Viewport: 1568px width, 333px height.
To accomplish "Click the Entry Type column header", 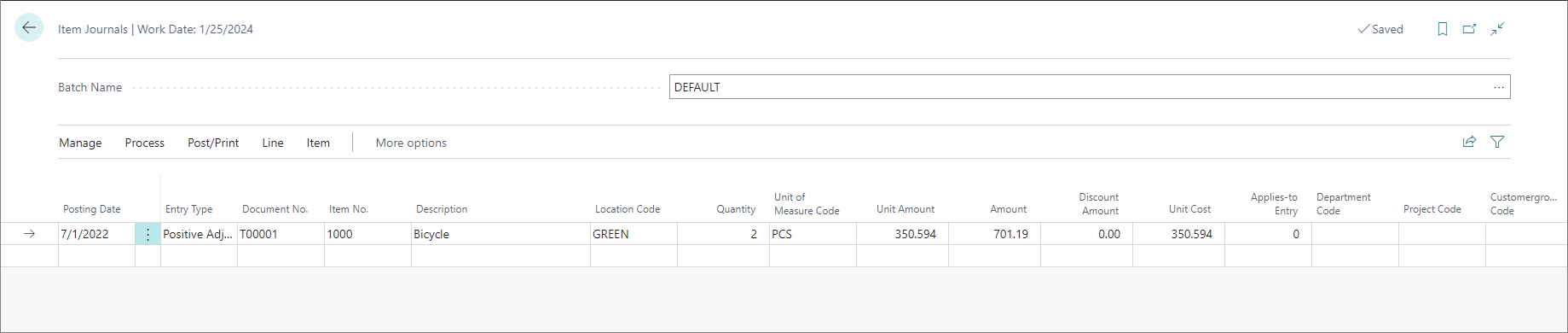I will 189,209.
